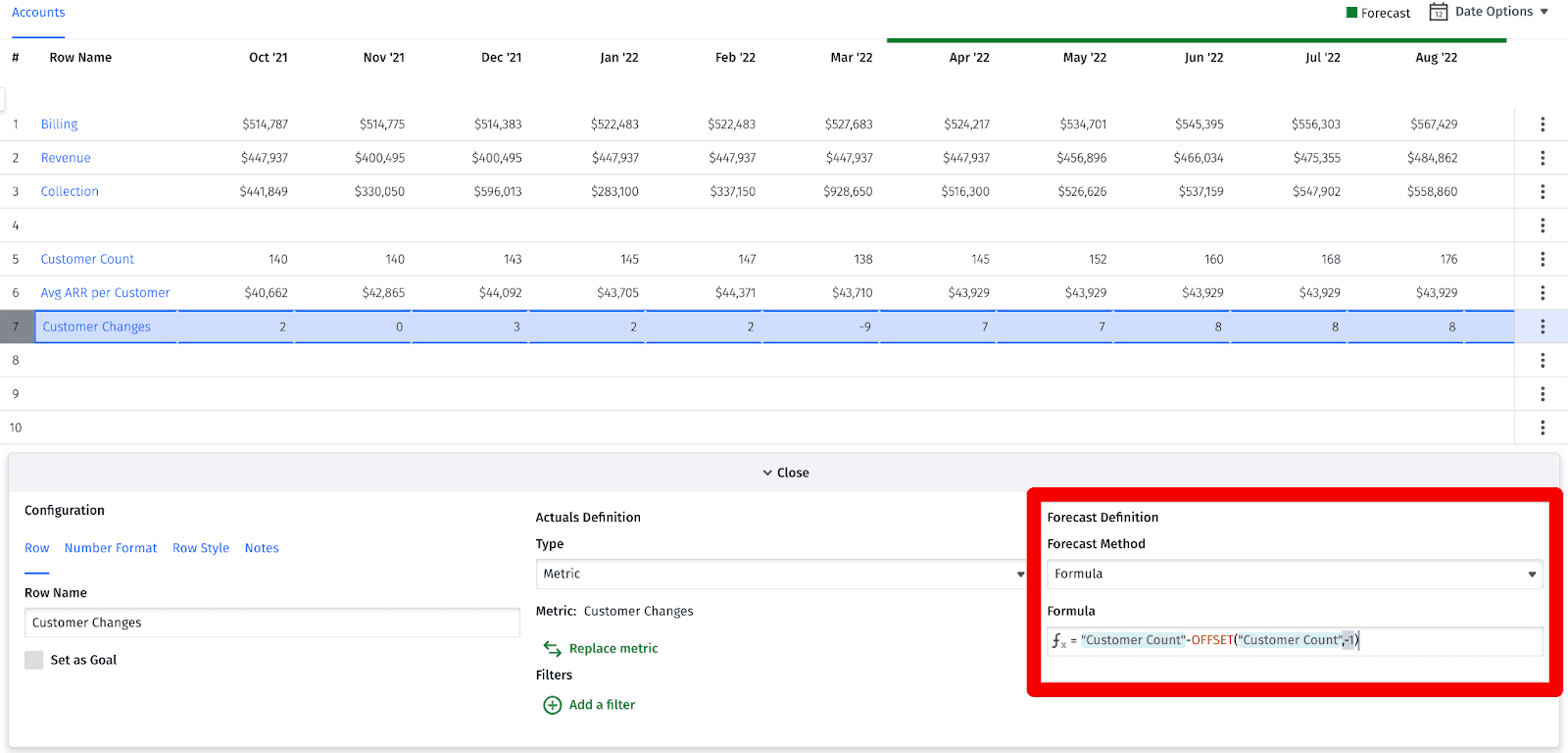
Task: Open the Notes tab
Action: point(262,548)
